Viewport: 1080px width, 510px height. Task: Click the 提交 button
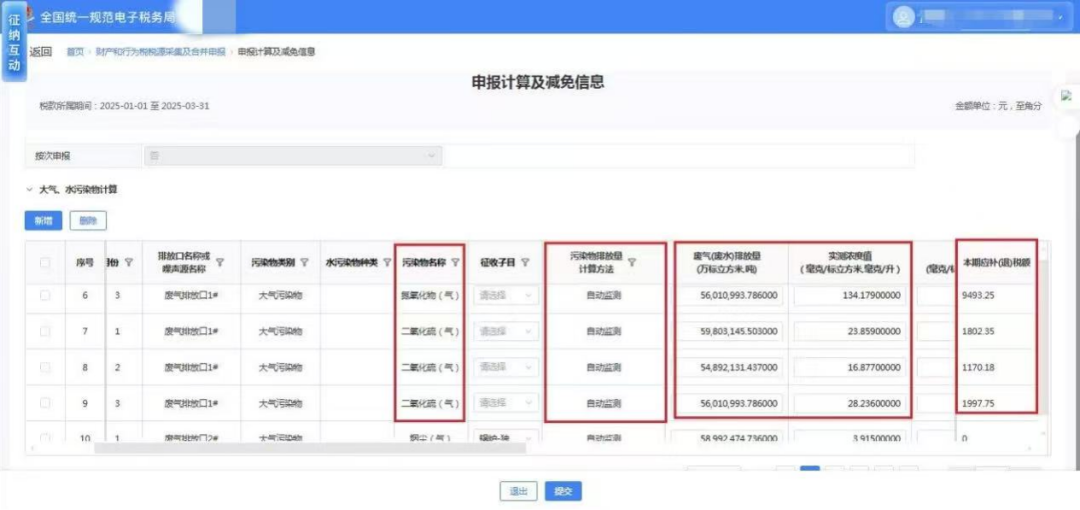[x=563, y=491]
